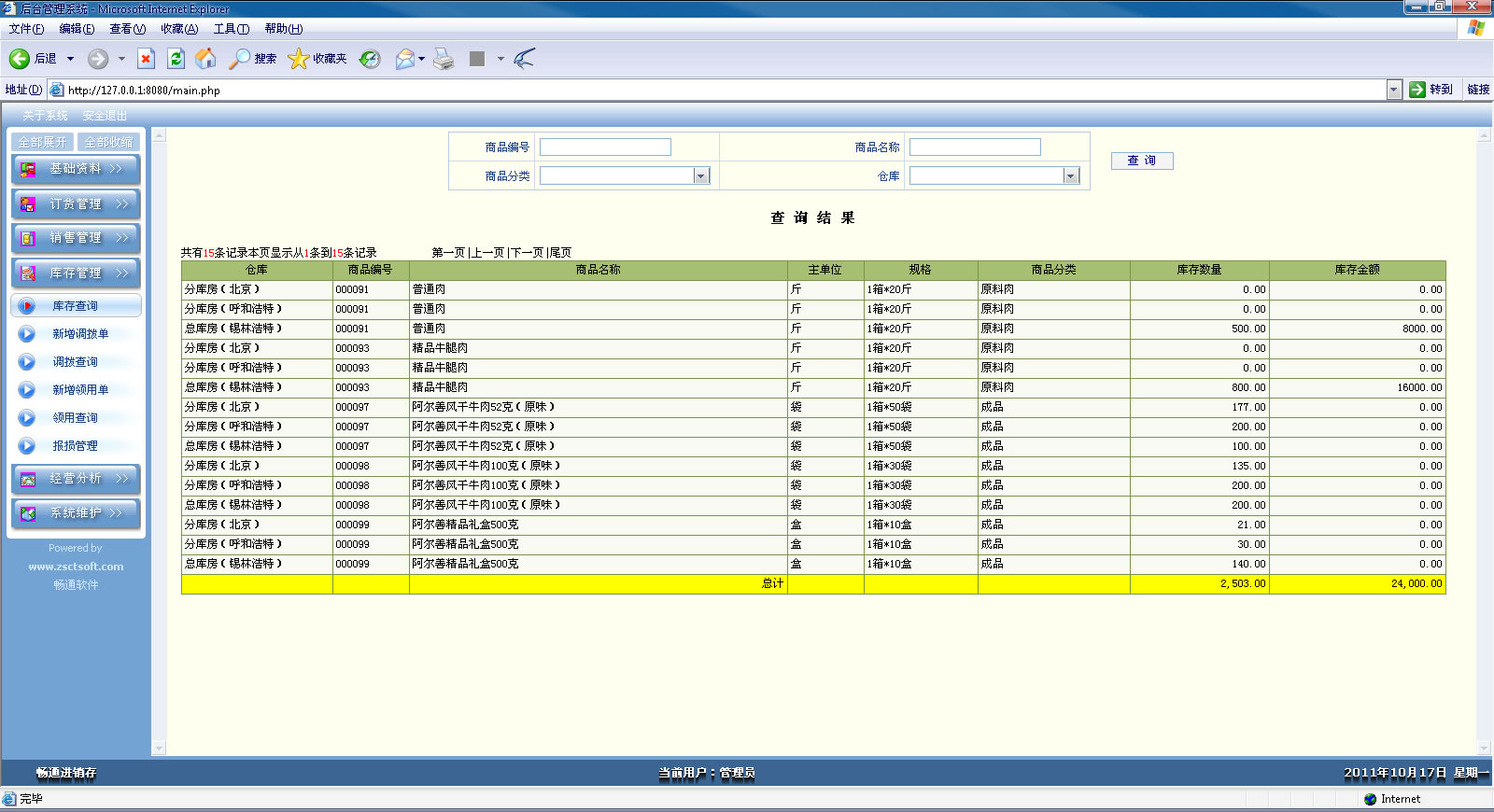The width and height of the screenshot is (1494, 812).
Task: Click the 调拨查询 arrow icon
Action: click(x=27, y=362)
